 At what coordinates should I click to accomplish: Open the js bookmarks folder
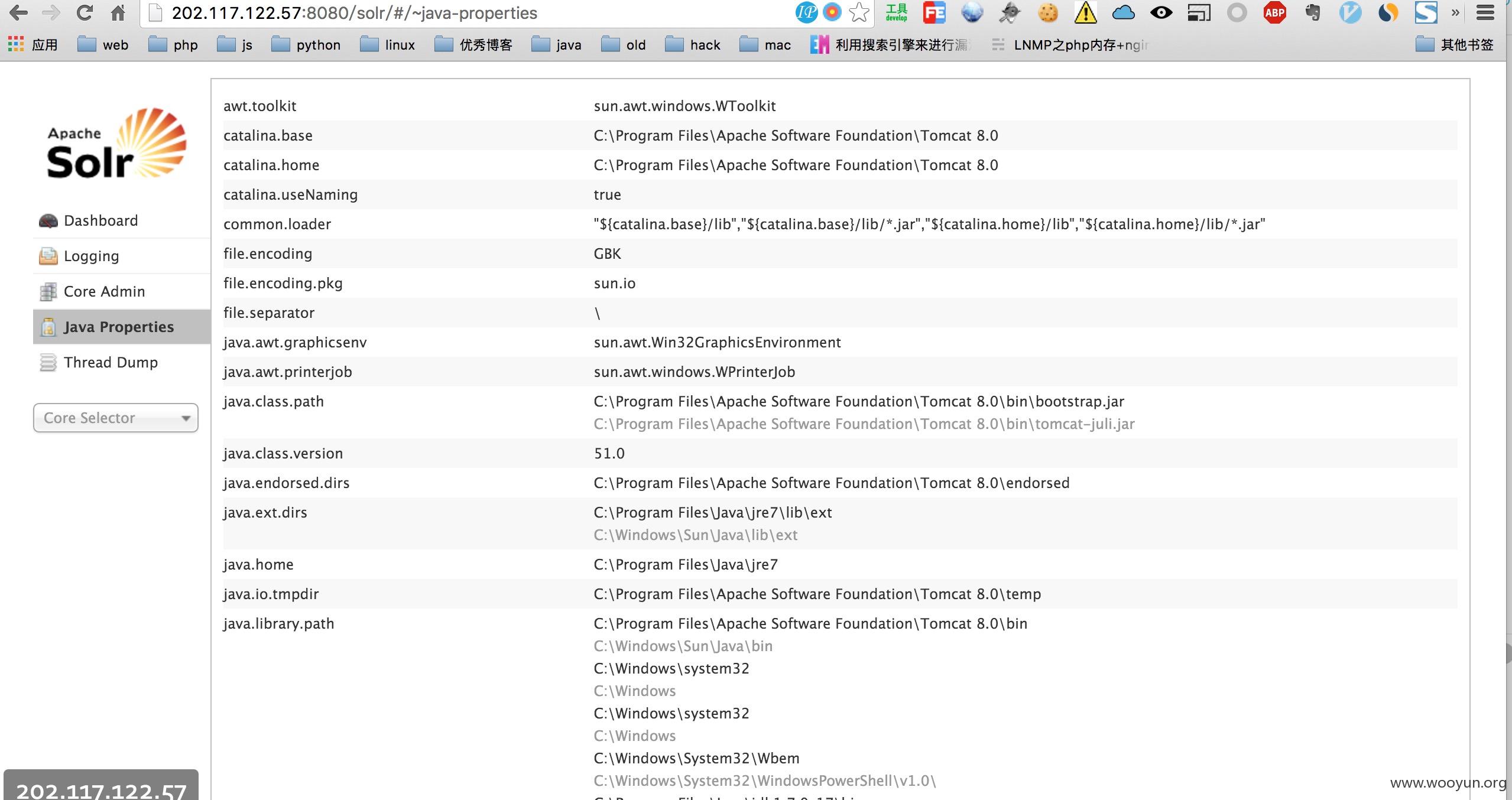[x=235, y=45]
